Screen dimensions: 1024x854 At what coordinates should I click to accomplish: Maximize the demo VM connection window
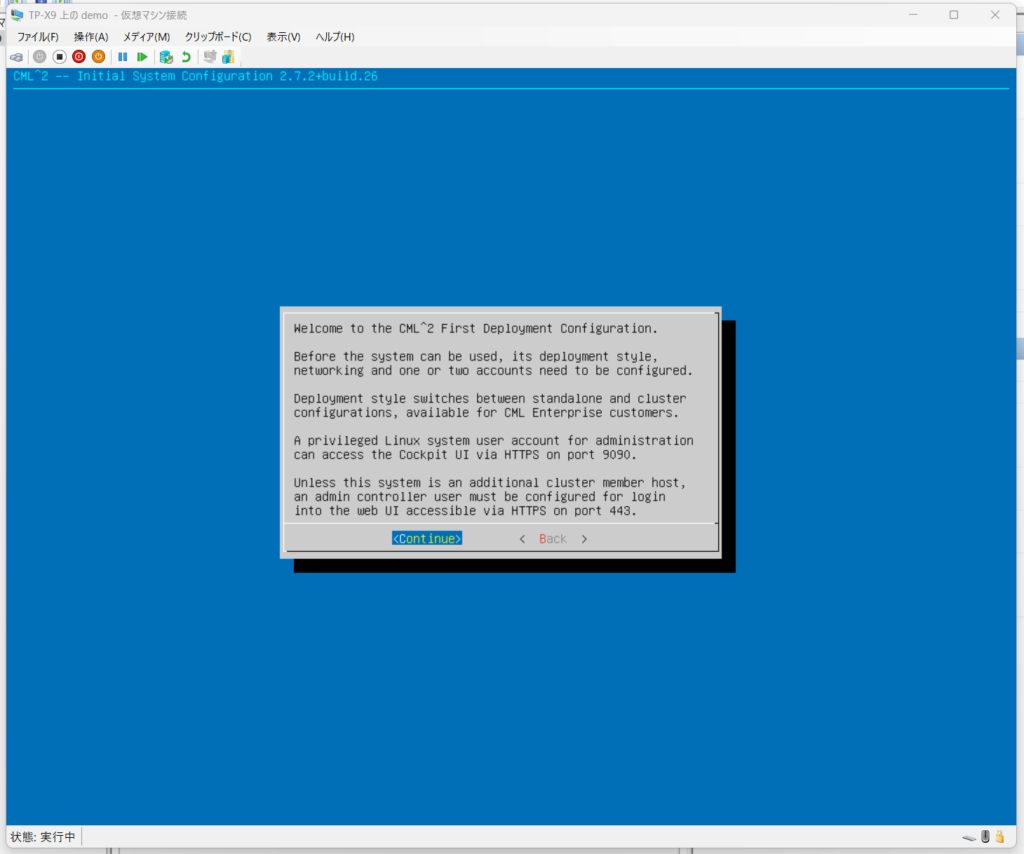(x=953, y=14)
